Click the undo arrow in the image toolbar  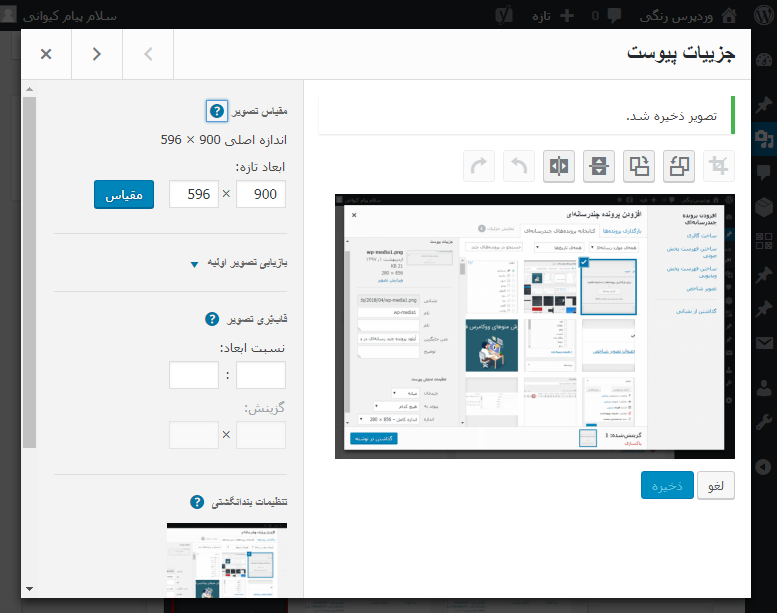click(x=520, y=166)
